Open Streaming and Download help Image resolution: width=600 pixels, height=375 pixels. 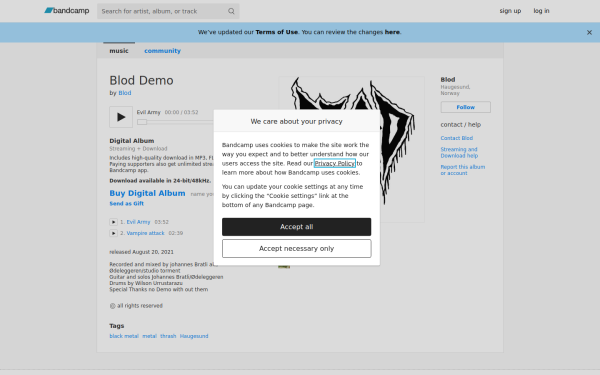click(x=459, y=152)
